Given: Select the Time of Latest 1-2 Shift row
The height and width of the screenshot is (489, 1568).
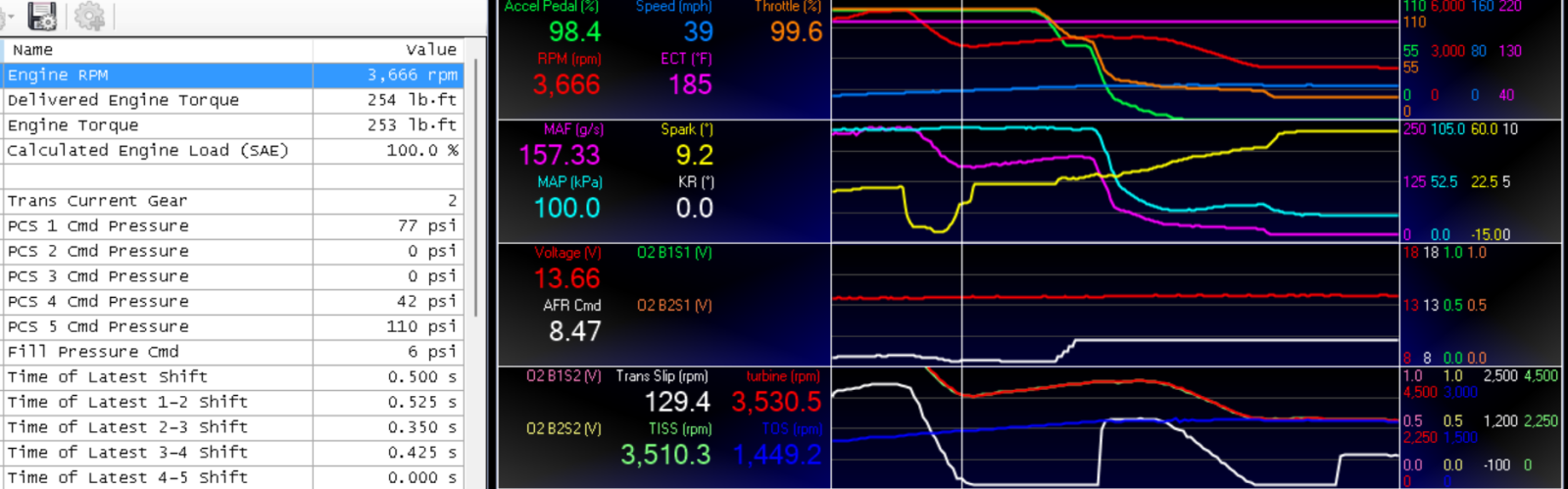Looking at the screenshot, I should click(233, 402).
